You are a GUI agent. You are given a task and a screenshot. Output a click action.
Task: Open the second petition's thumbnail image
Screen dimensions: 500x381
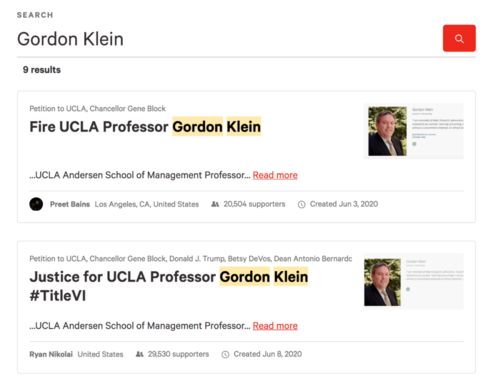(414, 282)
